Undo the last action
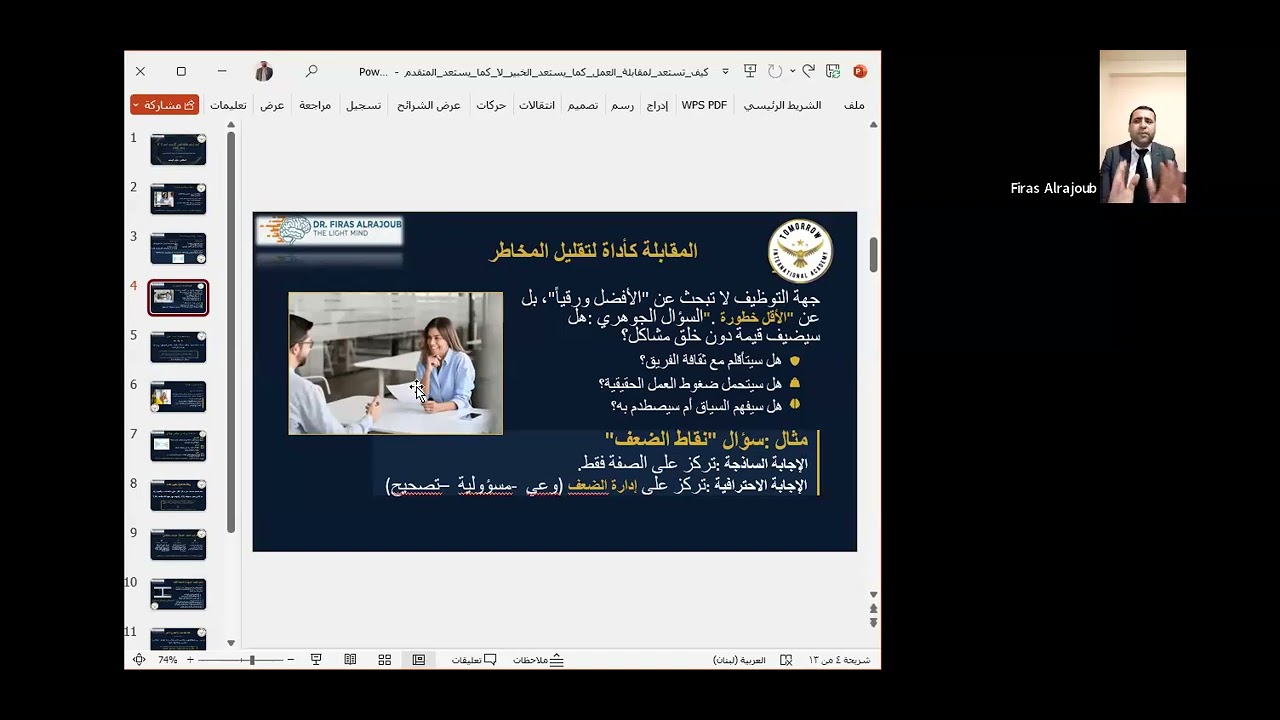This screenshot has width=1280, height=720. (808, 71)
